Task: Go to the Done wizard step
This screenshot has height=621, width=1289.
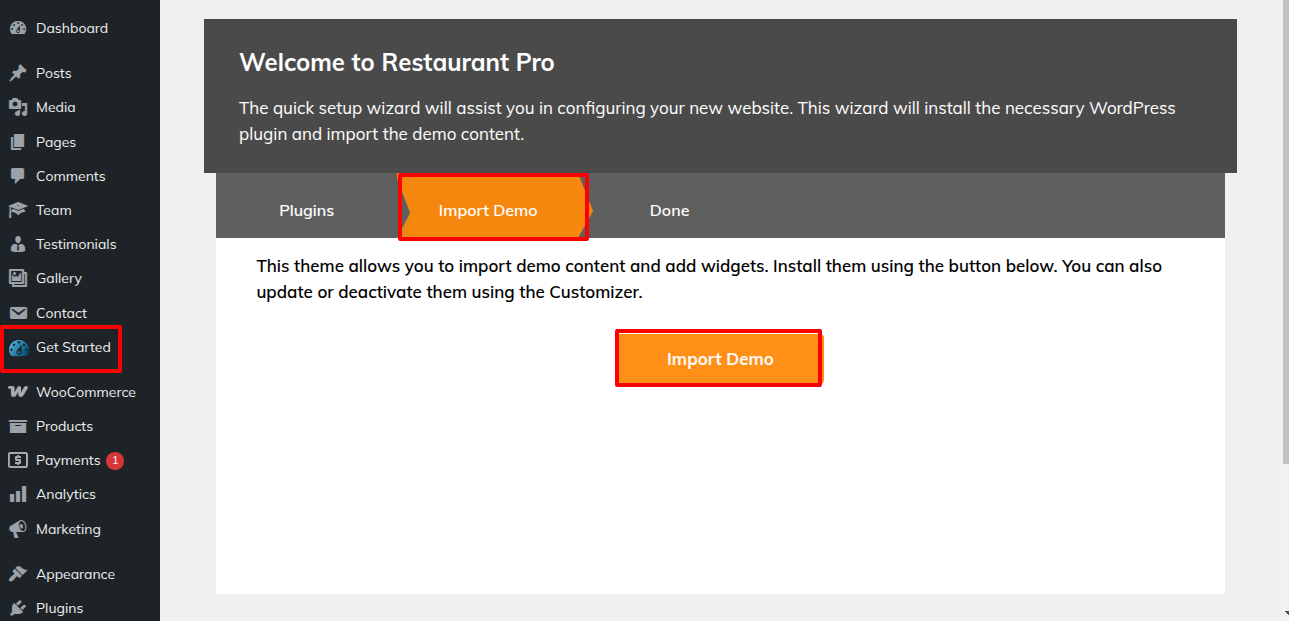Action: pyautogui.click(x=669, y=210)
